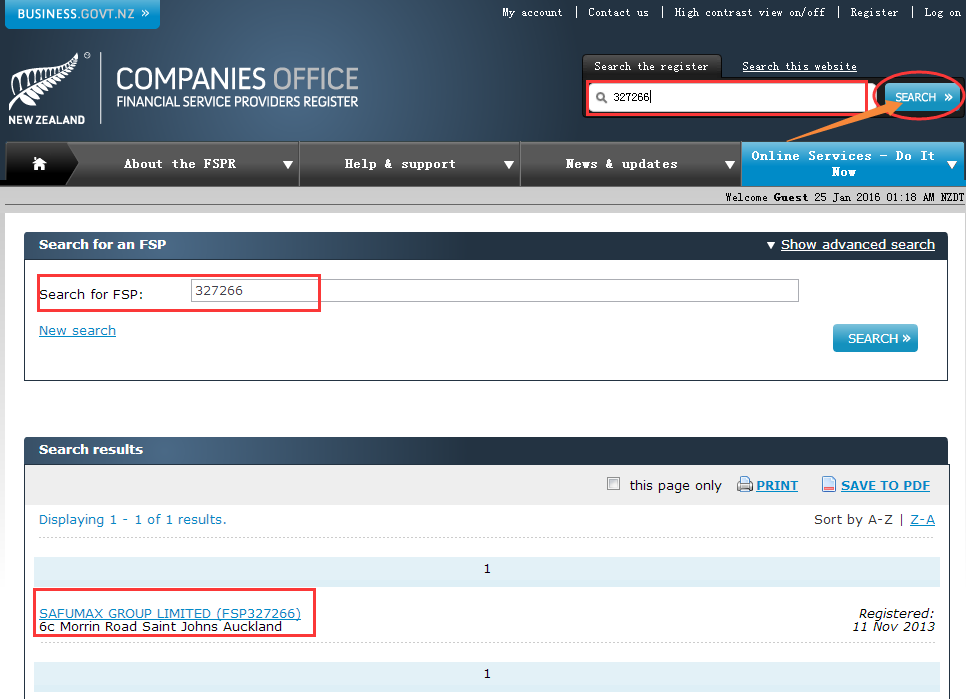Click the 'Search for an FSP' panel heading
This screenshot has height=699, width=966.
102,244
